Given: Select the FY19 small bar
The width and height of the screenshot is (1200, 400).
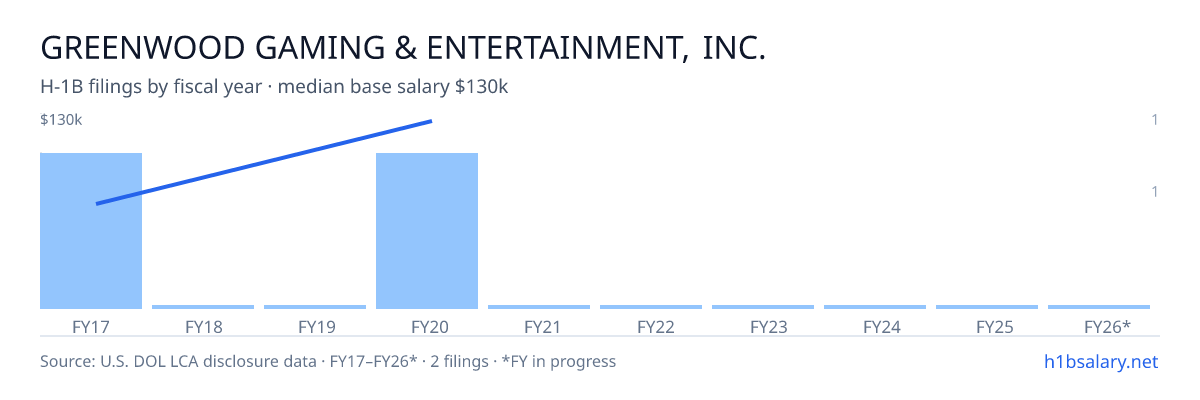Looking at the screenshot, I should 315,307.
